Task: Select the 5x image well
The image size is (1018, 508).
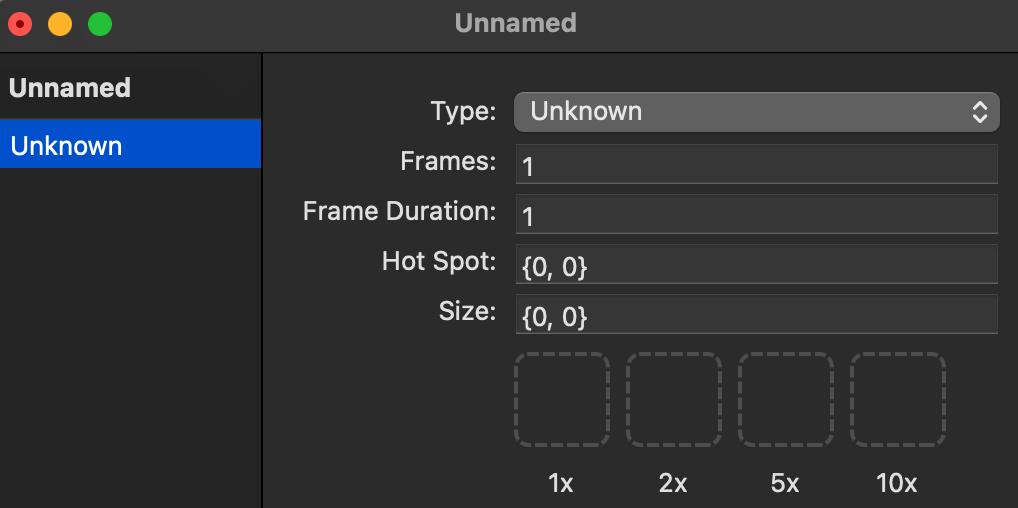Action: point(786,399)
